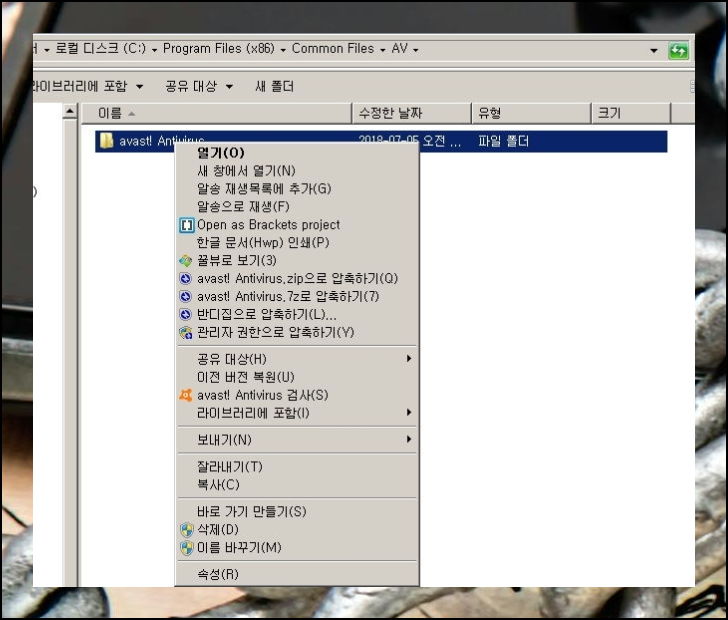Screen dimensions: 728x620
Task: Click the 새 폴더 toolbar button
Action: [x=274, y=86]
